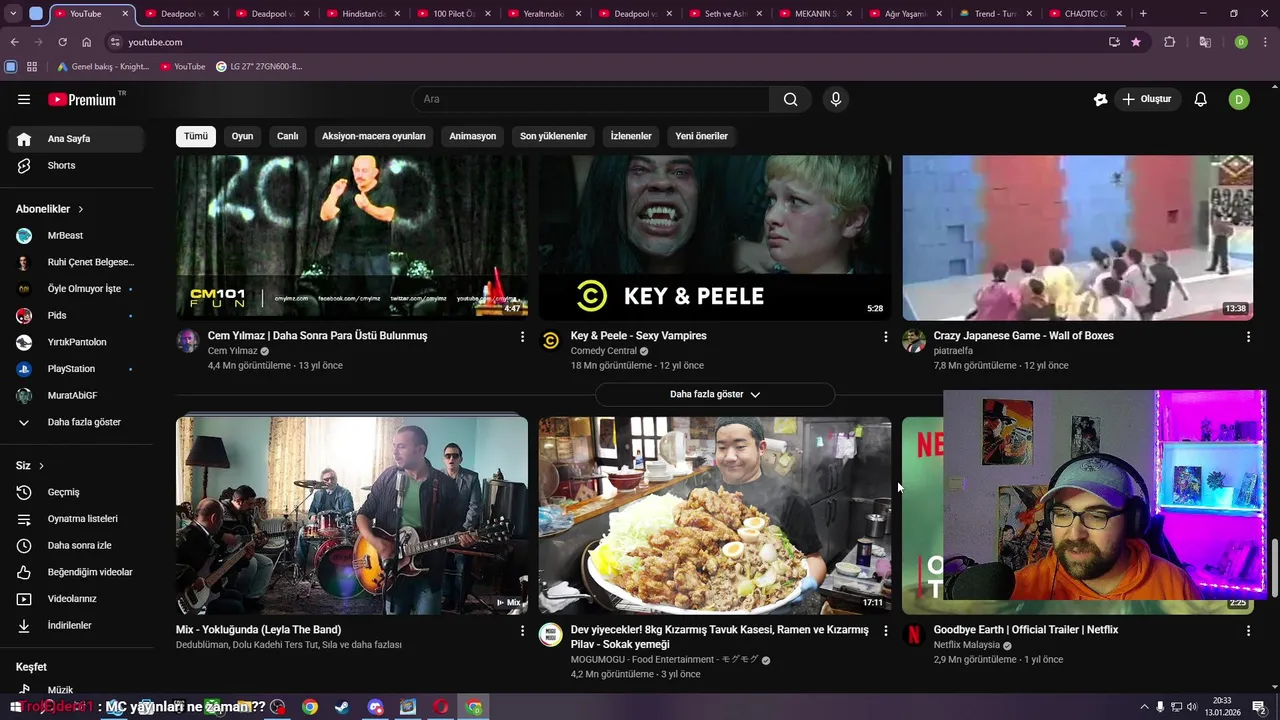The height and width of the screenshot is (720, 1280).
Task: Open a new browser tab with plus
Action: pyautogui.click(x=1143, y=14)
